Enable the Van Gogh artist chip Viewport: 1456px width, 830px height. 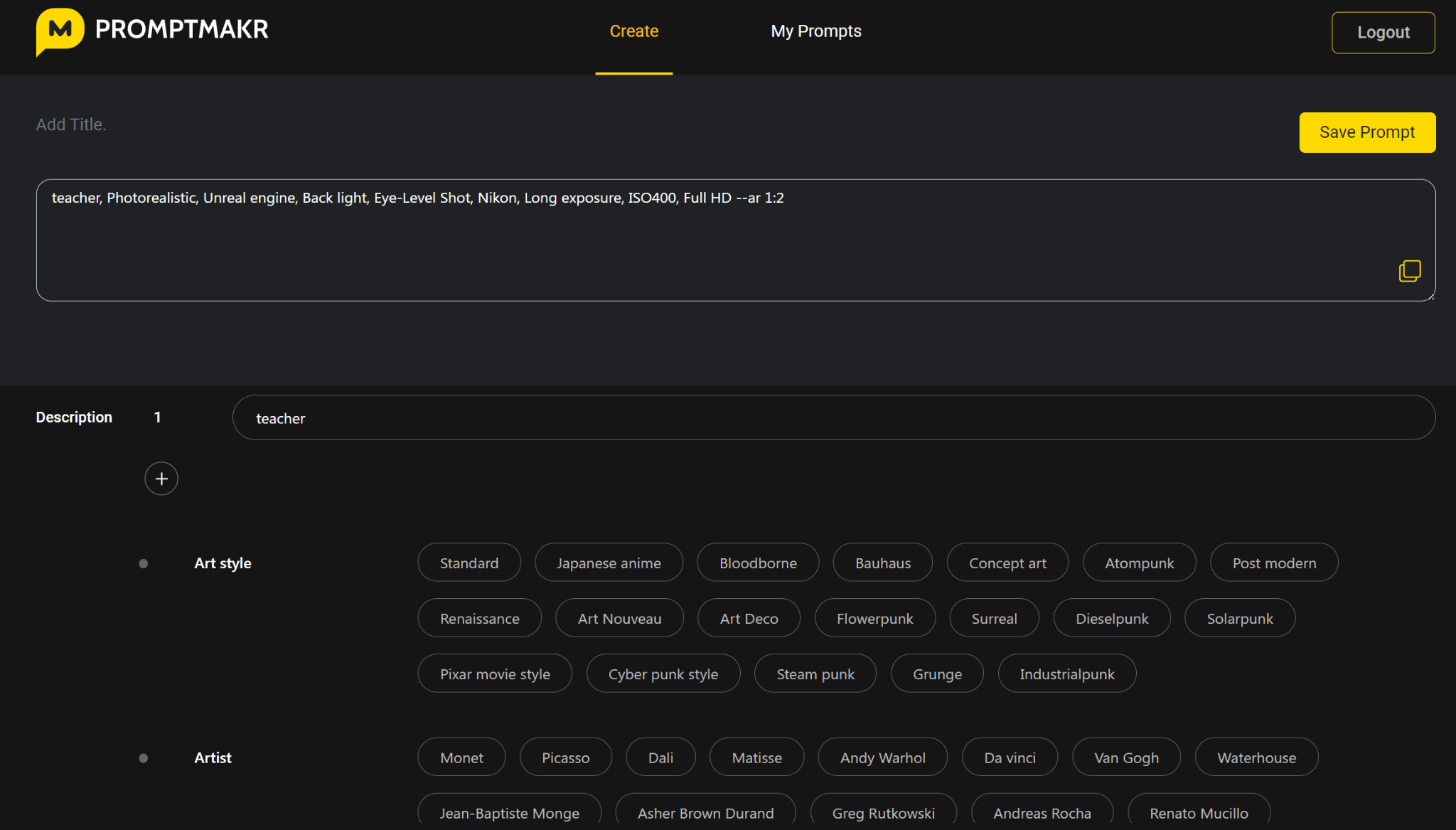pyautogui.click(x=1125, y=758)
